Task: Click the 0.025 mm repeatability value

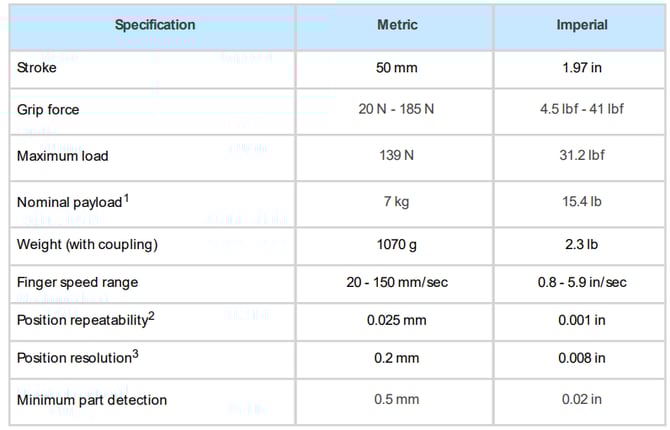Action: point(397,320)
